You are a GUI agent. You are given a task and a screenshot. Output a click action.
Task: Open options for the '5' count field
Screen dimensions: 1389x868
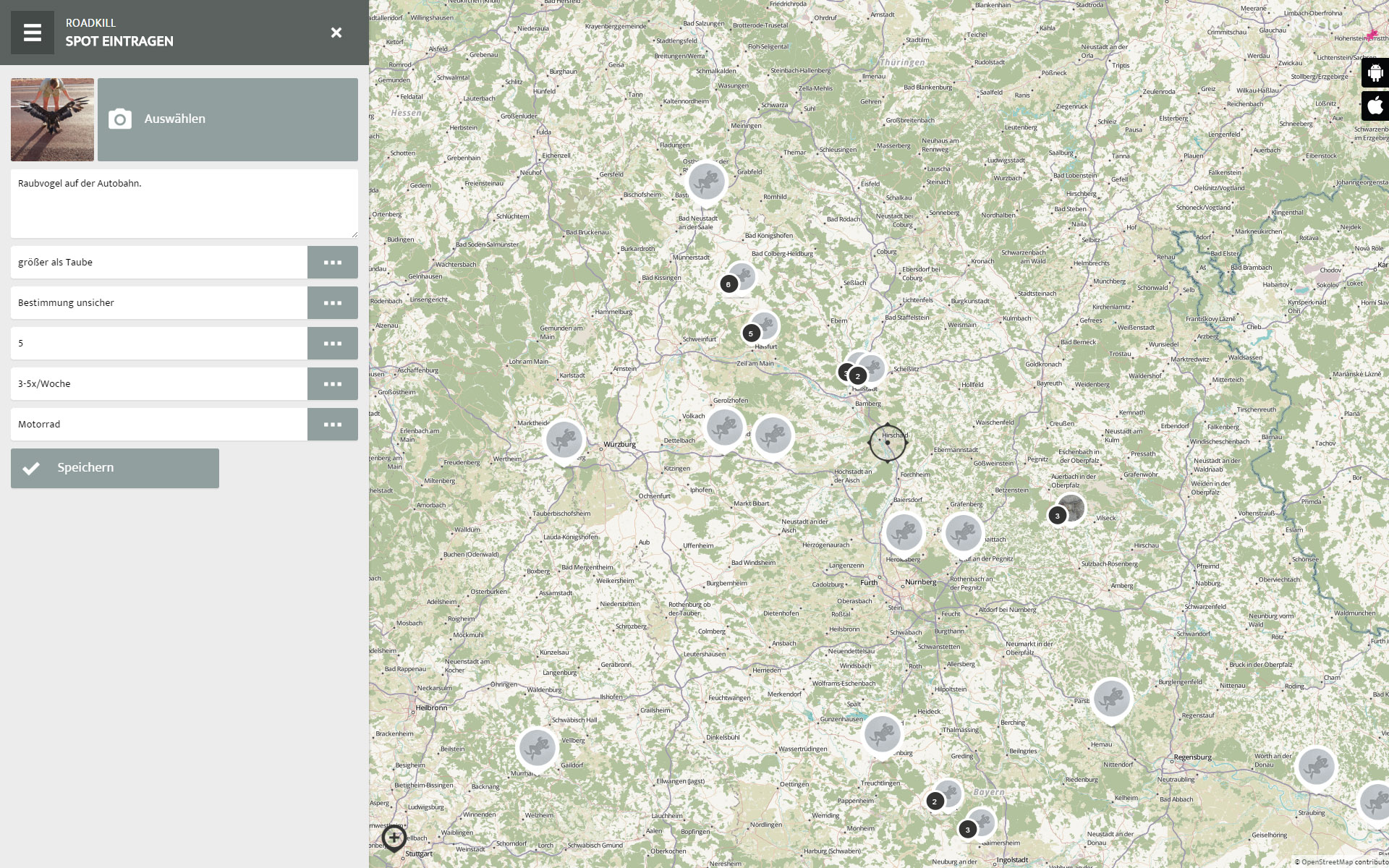[x=332, y=344]
